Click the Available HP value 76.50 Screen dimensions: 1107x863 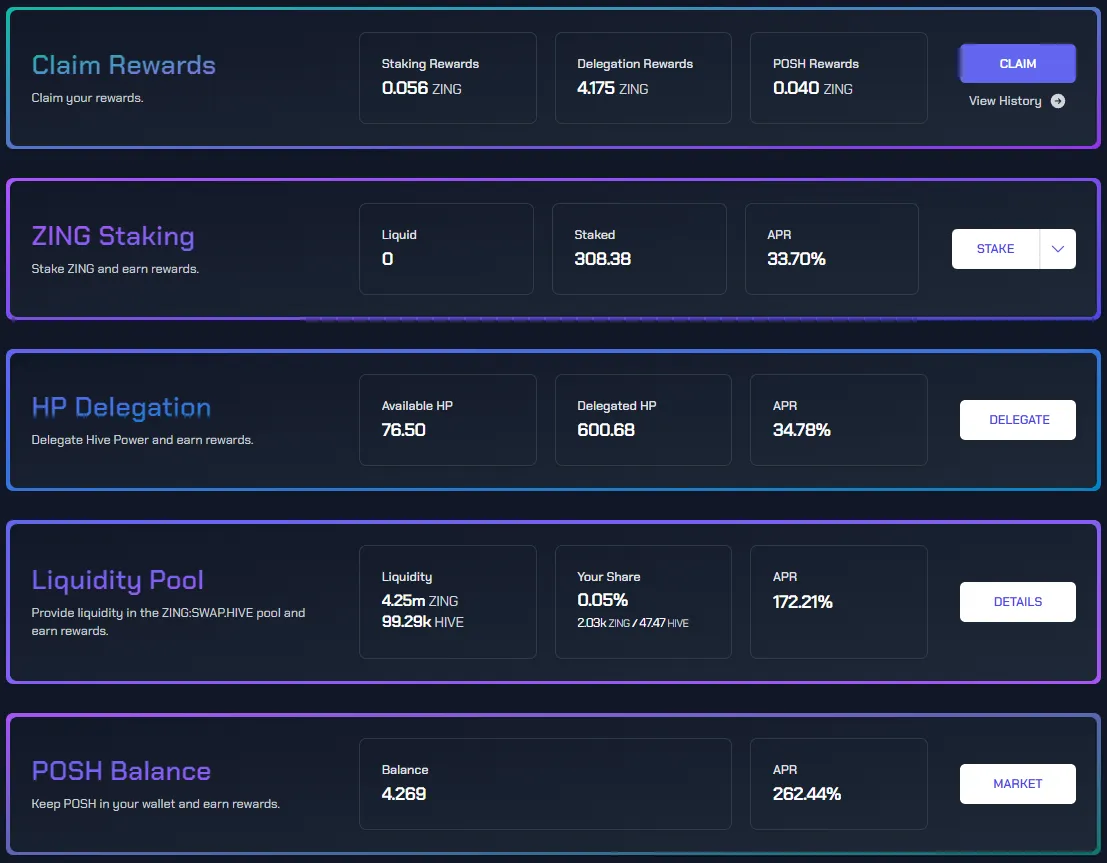click(403, 430)
